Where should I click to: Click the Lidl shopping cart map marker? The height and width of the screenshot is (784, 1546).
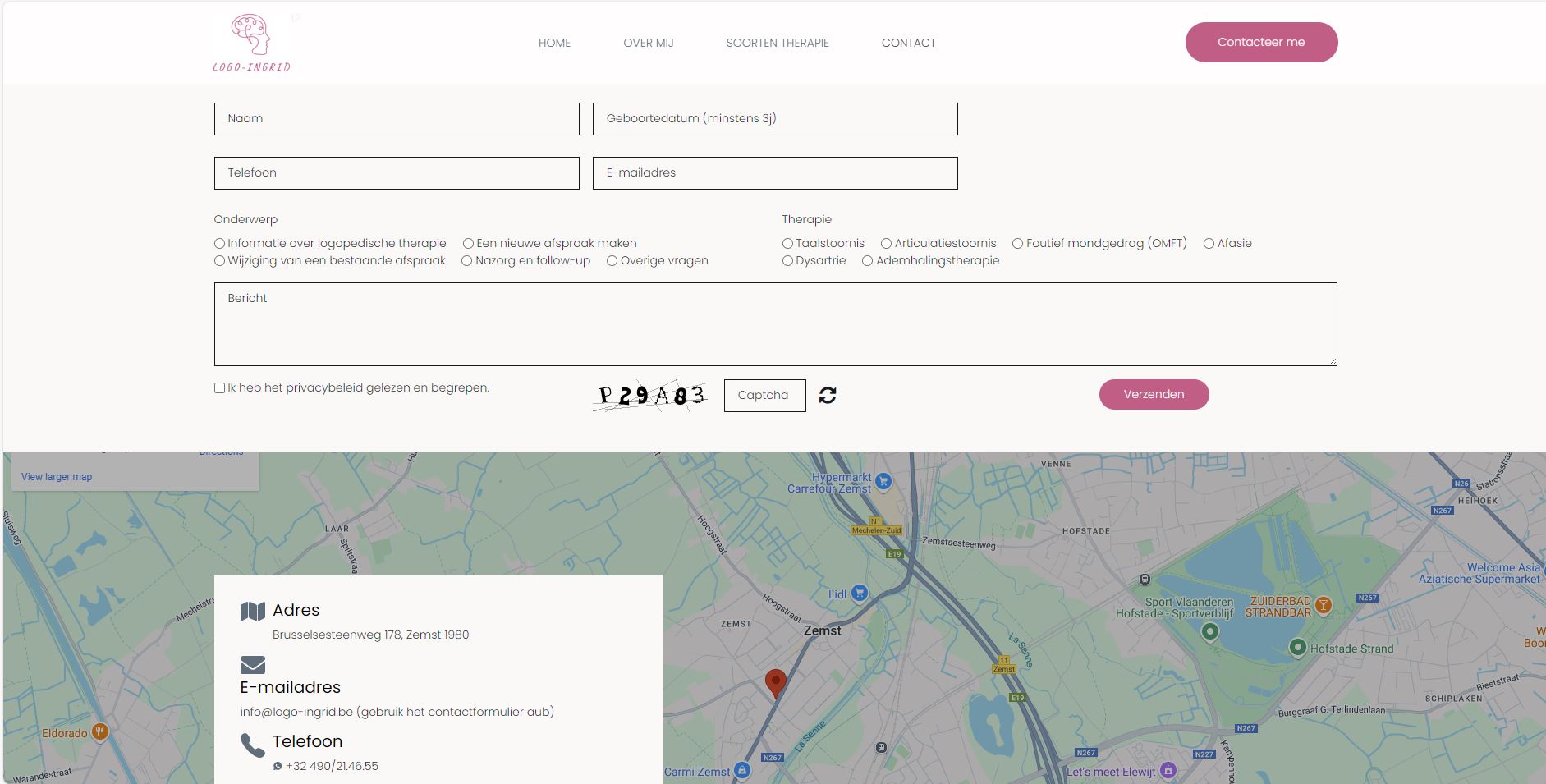(860, 593)
